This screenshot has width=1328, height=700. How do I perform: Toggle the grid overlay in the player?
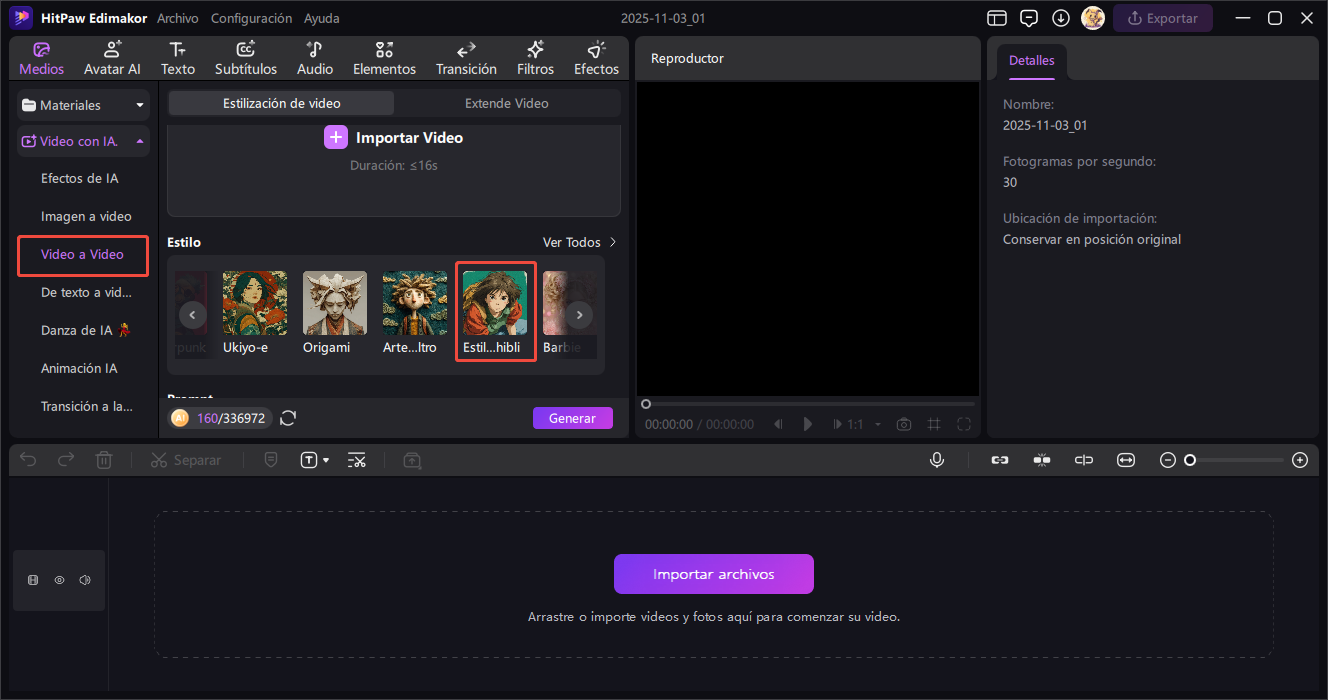[x=934, y=424]
